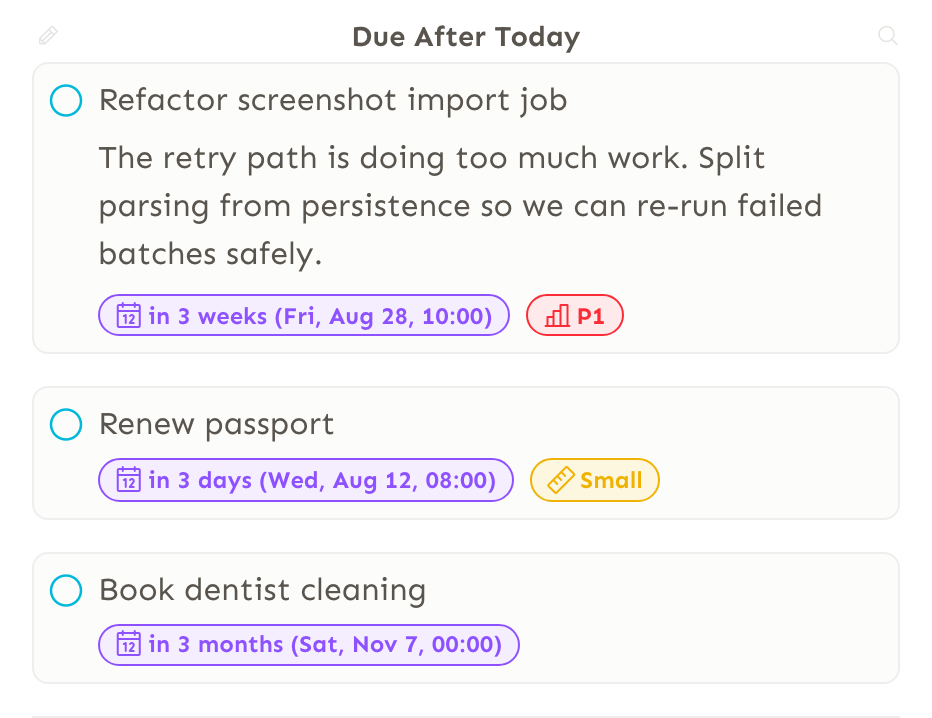Mark Refactor screenshot import job complete
Image resolution: width=932 pixels, height=718 pixels.
pyautogui.click(x=66, y=100)
